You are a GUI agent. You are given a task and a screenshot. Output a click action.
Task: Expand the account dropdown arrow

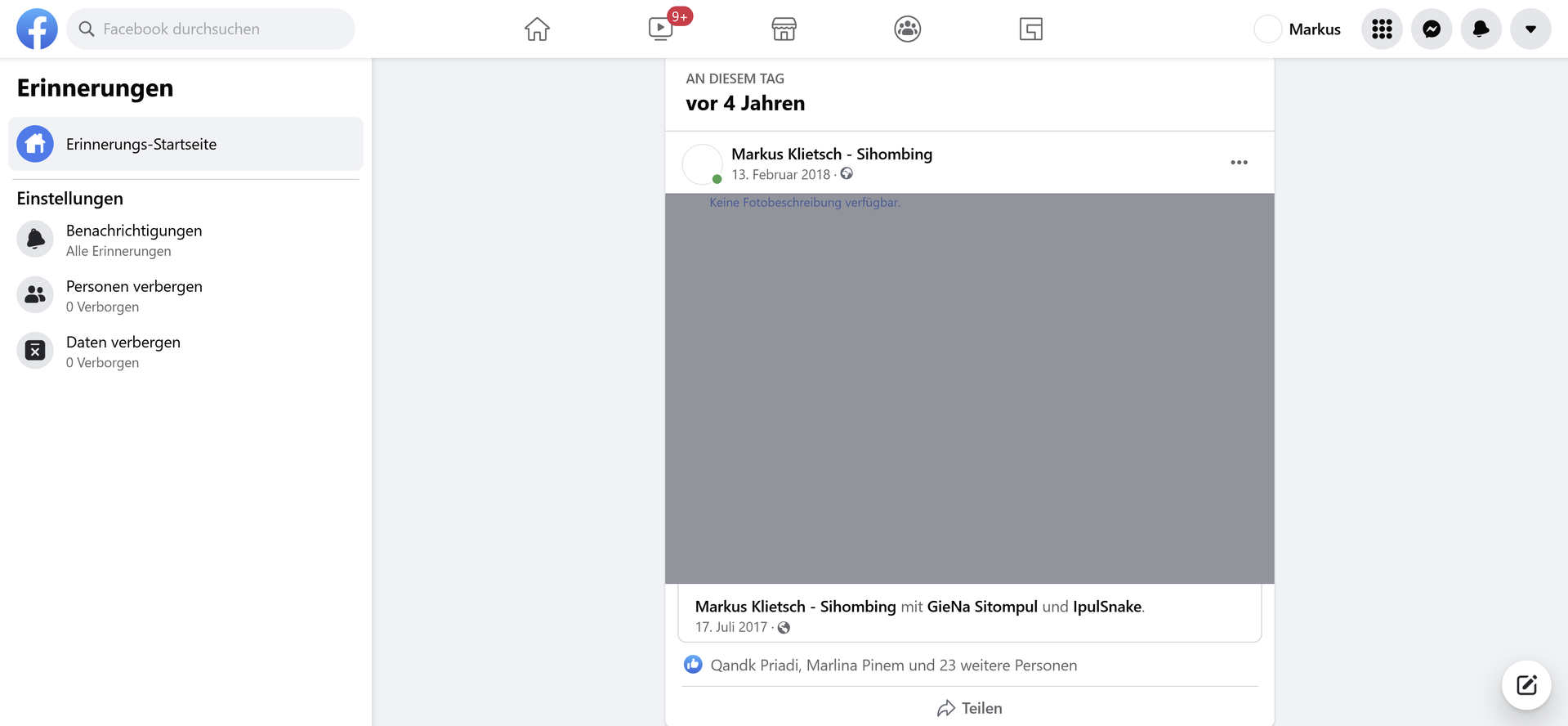click(x=1530, y=29)
